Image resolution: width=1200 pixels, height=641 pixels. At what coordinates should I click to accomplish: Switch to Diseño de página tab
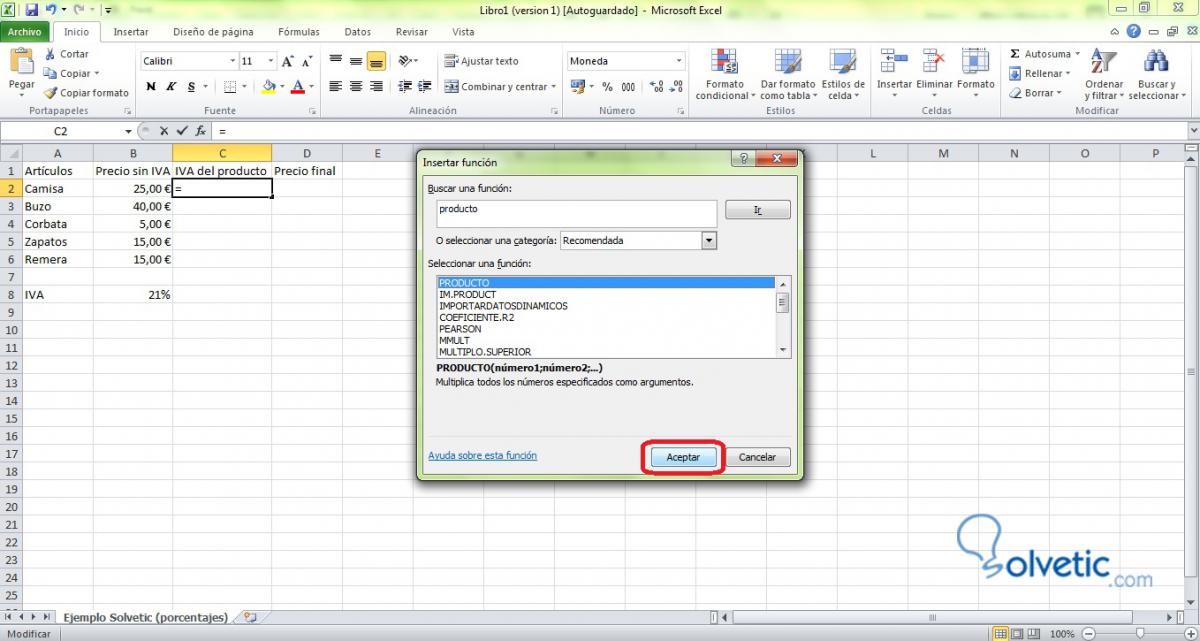tap(213, 32)
